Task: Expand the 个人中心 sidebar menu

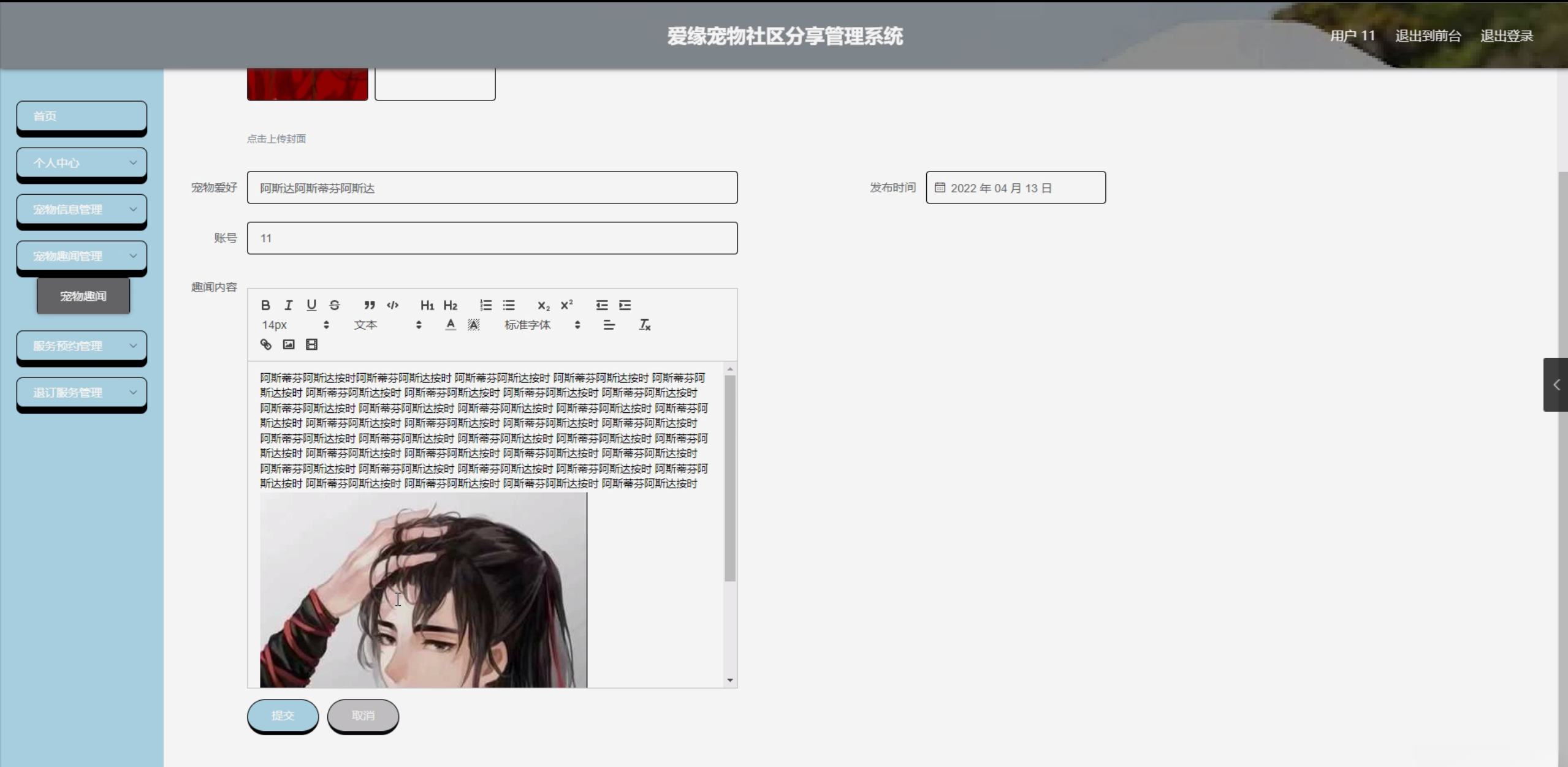Action: pos(82,163)
